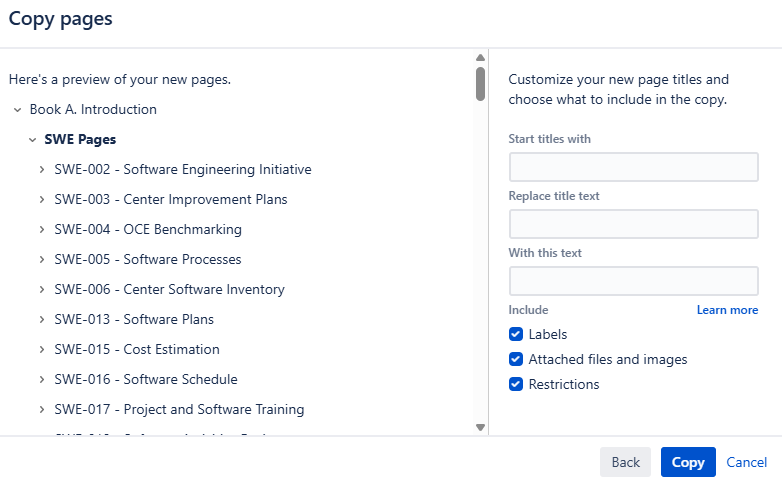Collapse the Book A. Introduction tree node
Viewport: 782px width, 478px height.
17,109
